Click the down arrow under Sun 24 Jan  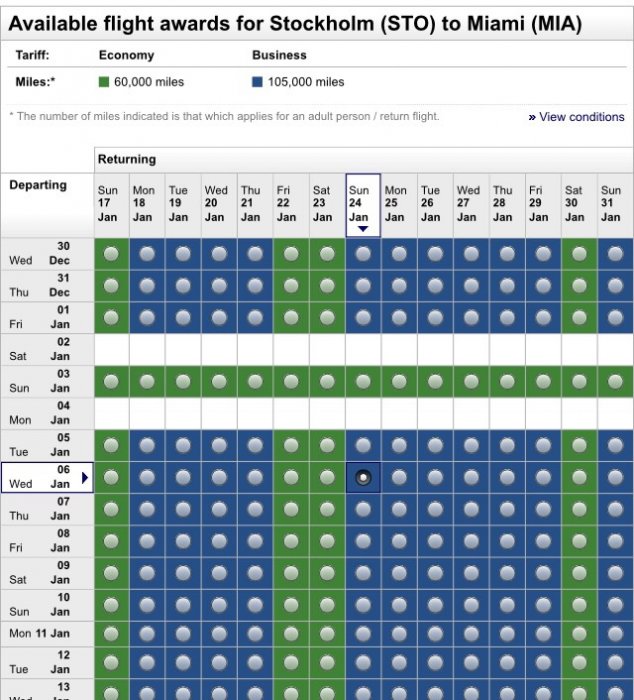(x=363, y=229)
